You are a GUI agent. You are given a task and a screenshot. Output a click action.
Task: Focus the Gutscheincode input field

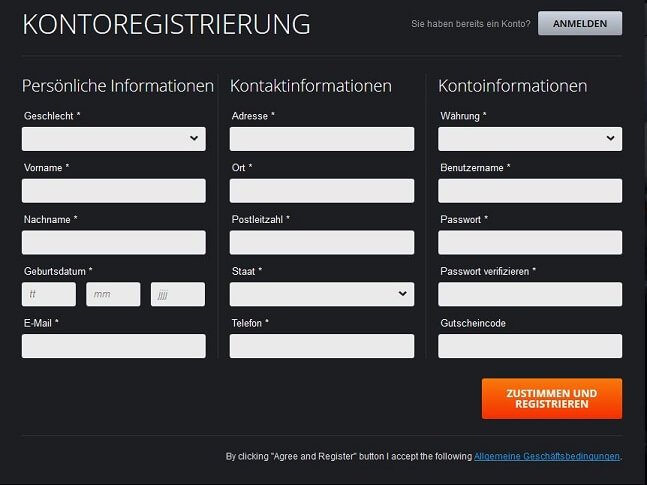(x=530, y=346)
